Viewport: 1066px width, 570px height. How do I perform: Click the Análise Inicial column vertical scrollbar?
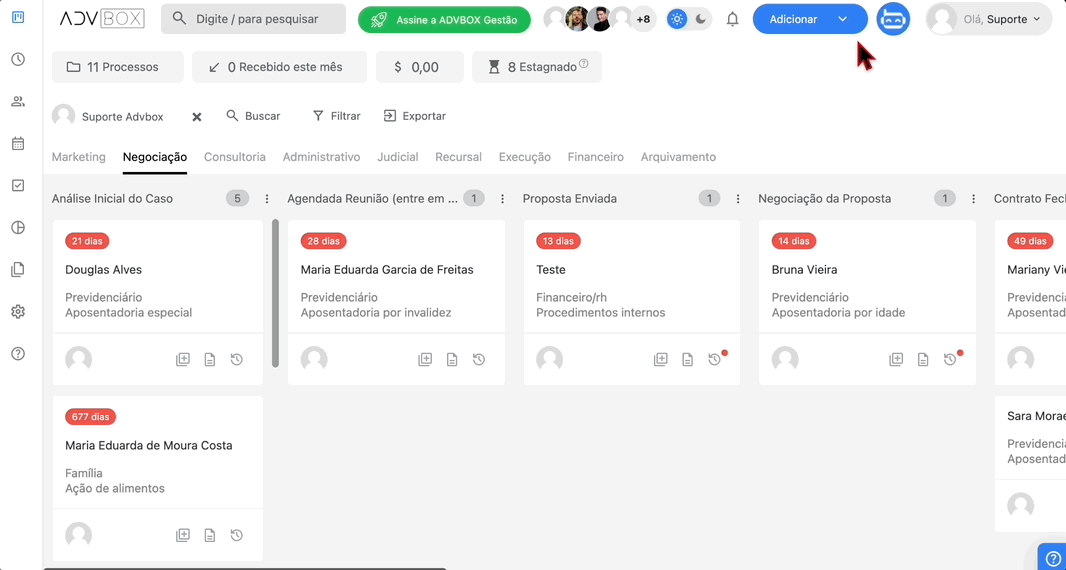275,293
